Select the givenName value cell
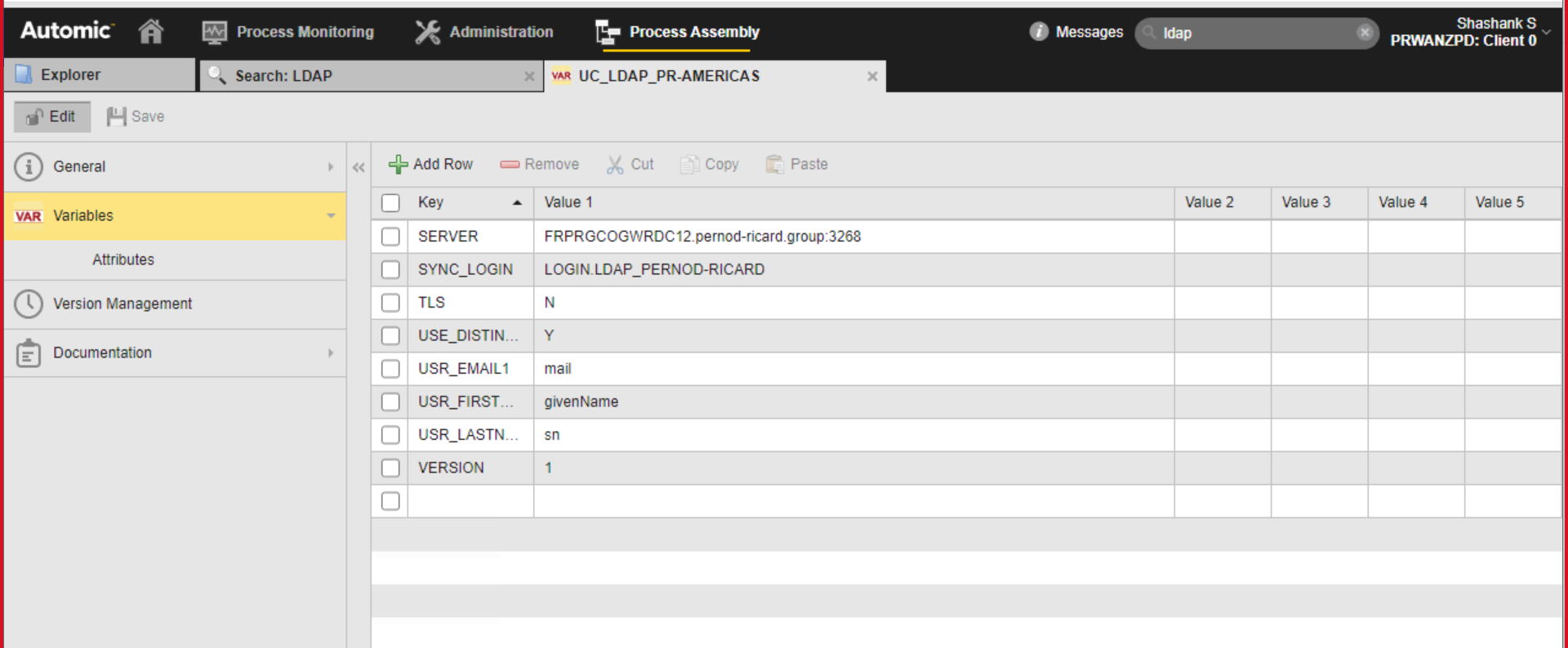 pos(853,402)
